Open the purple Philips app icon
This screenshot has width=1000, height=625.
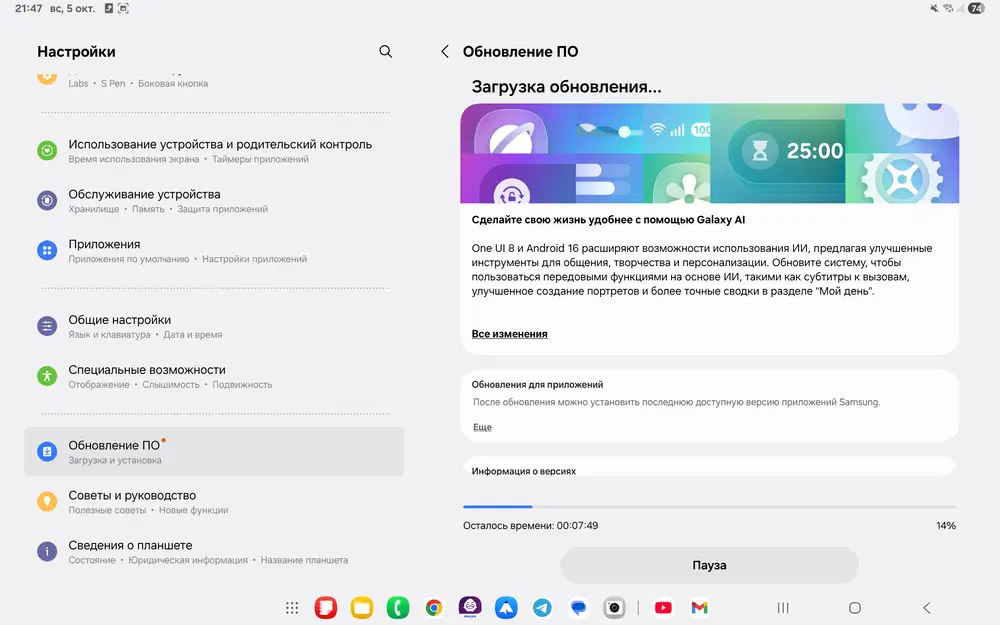point(470,607)
